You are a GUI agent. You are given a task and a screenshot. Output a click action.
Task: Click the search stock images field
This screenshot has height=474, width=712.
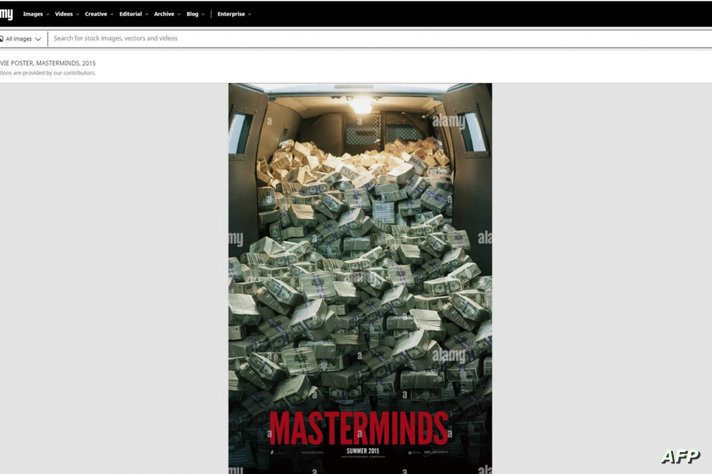381,39
